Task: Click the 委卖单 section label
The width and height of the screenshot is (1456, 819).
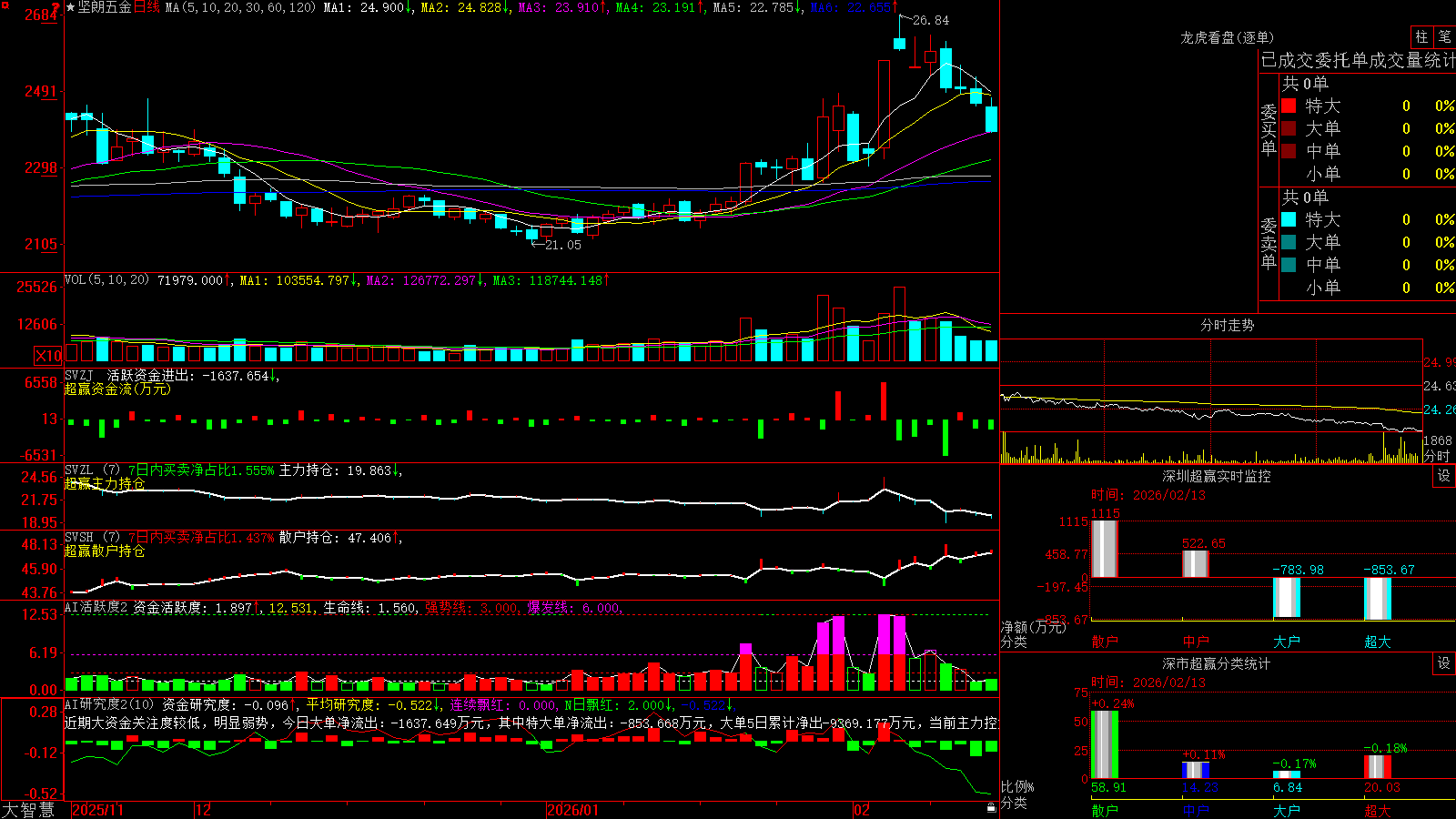Action: [1269, 243]
